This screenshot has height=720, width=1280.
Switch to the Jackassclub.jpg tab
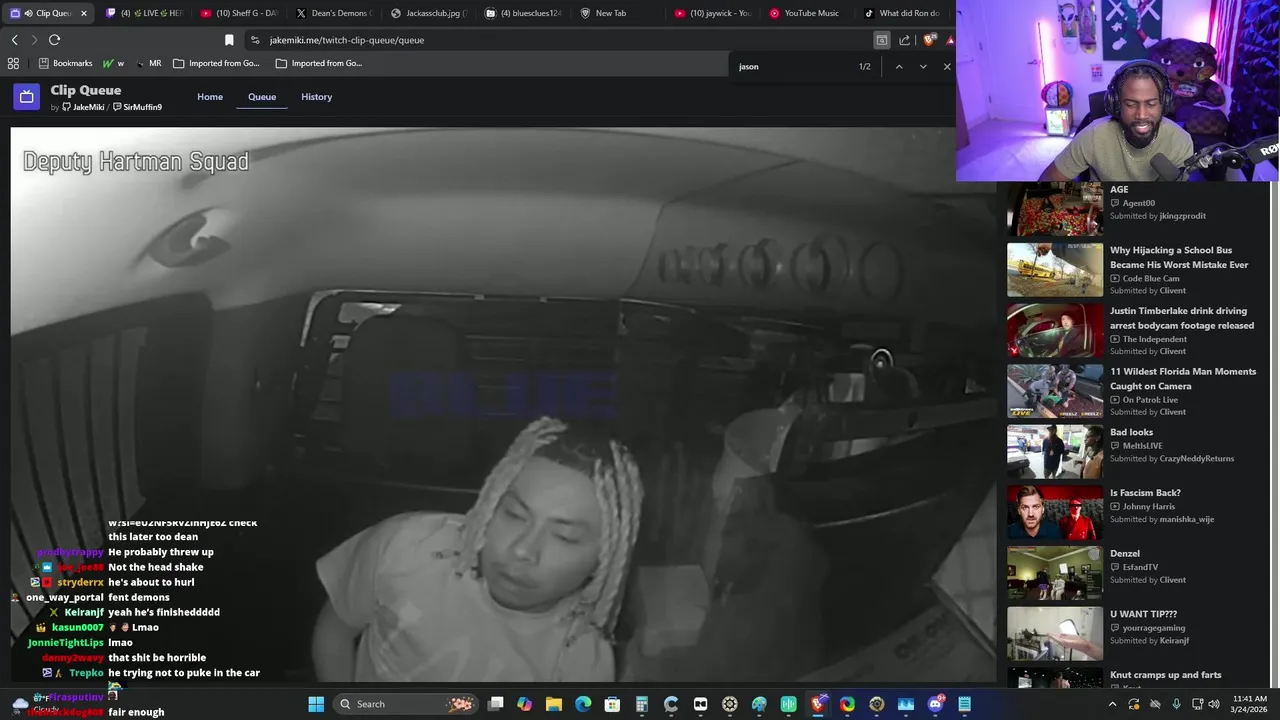(430, 13)
